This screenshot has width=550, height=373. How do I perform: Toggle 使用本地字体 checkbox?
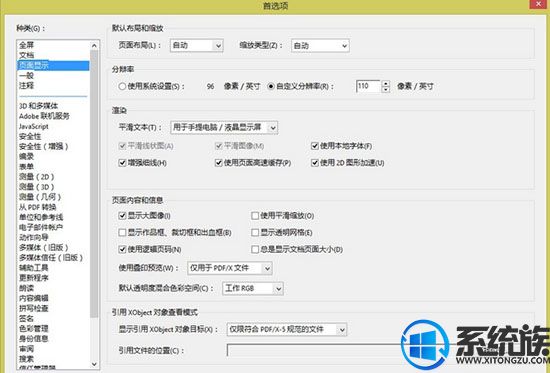[x=315, y=146]
